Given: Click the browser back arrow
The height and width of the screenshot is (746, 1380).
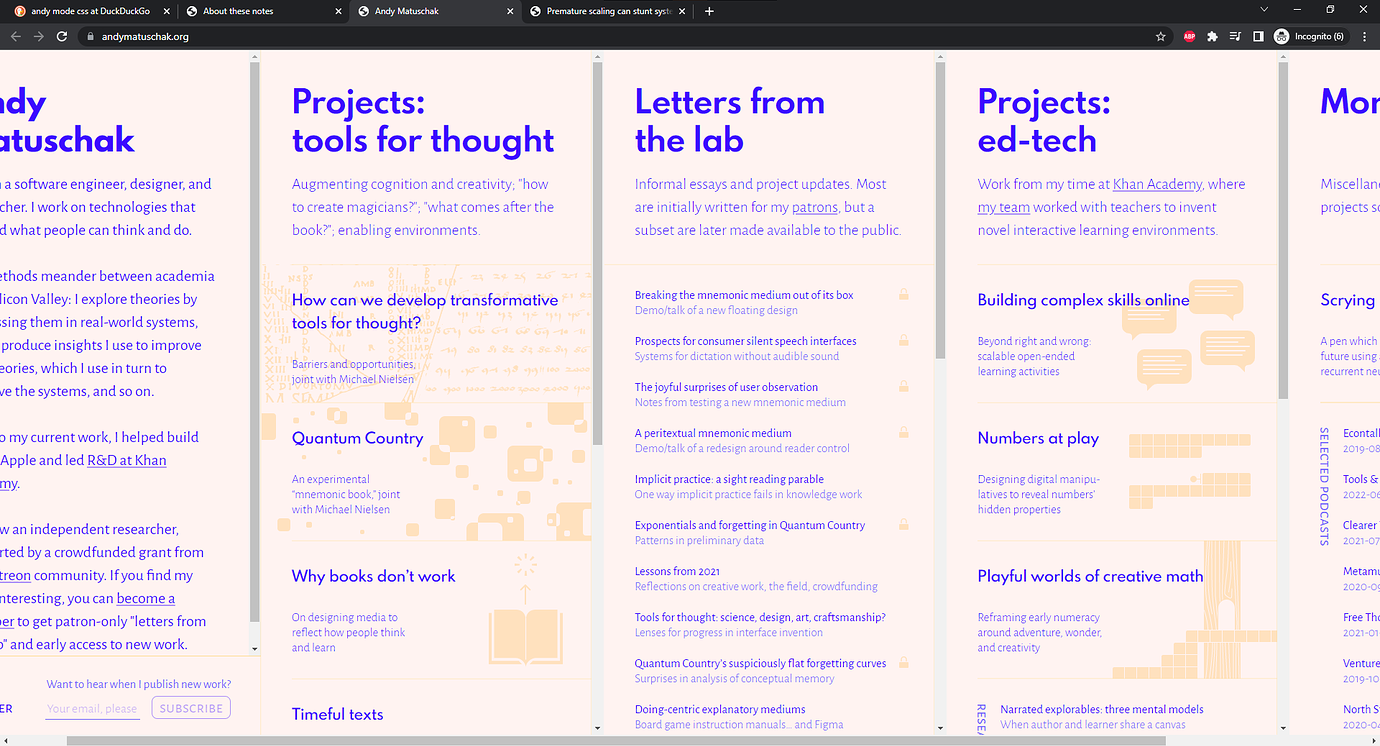Looking at the screenshot, I should pos(15,35).
